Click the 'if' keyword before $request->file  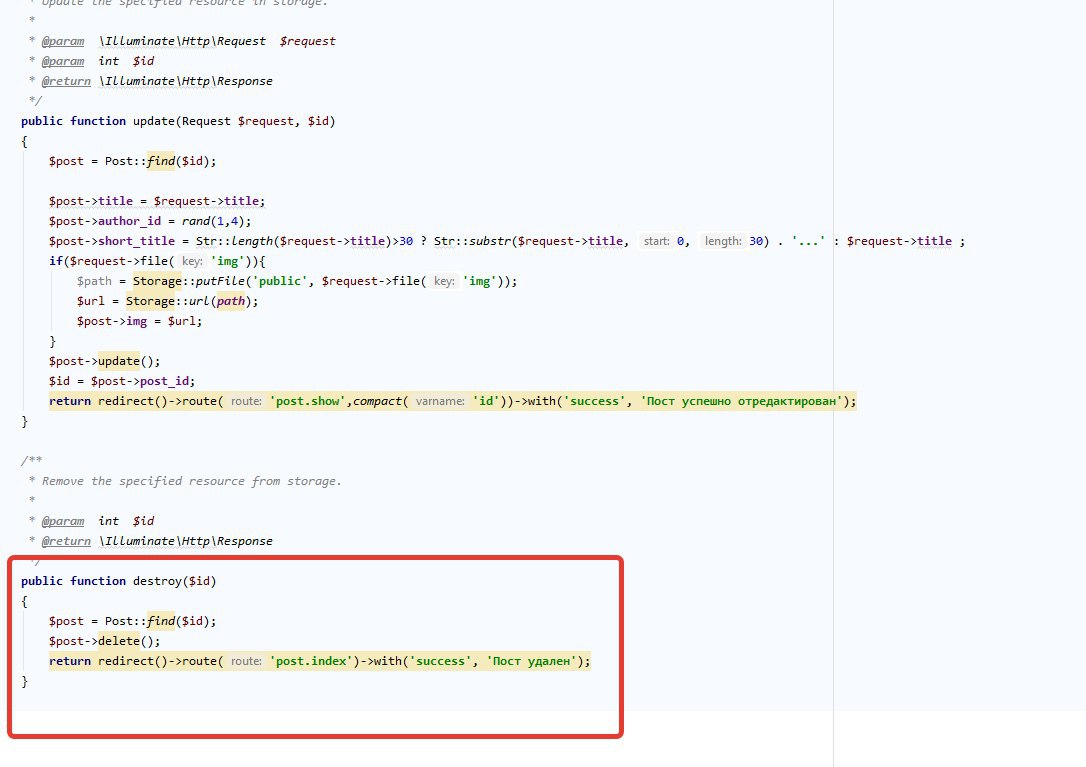pos(55,261)
